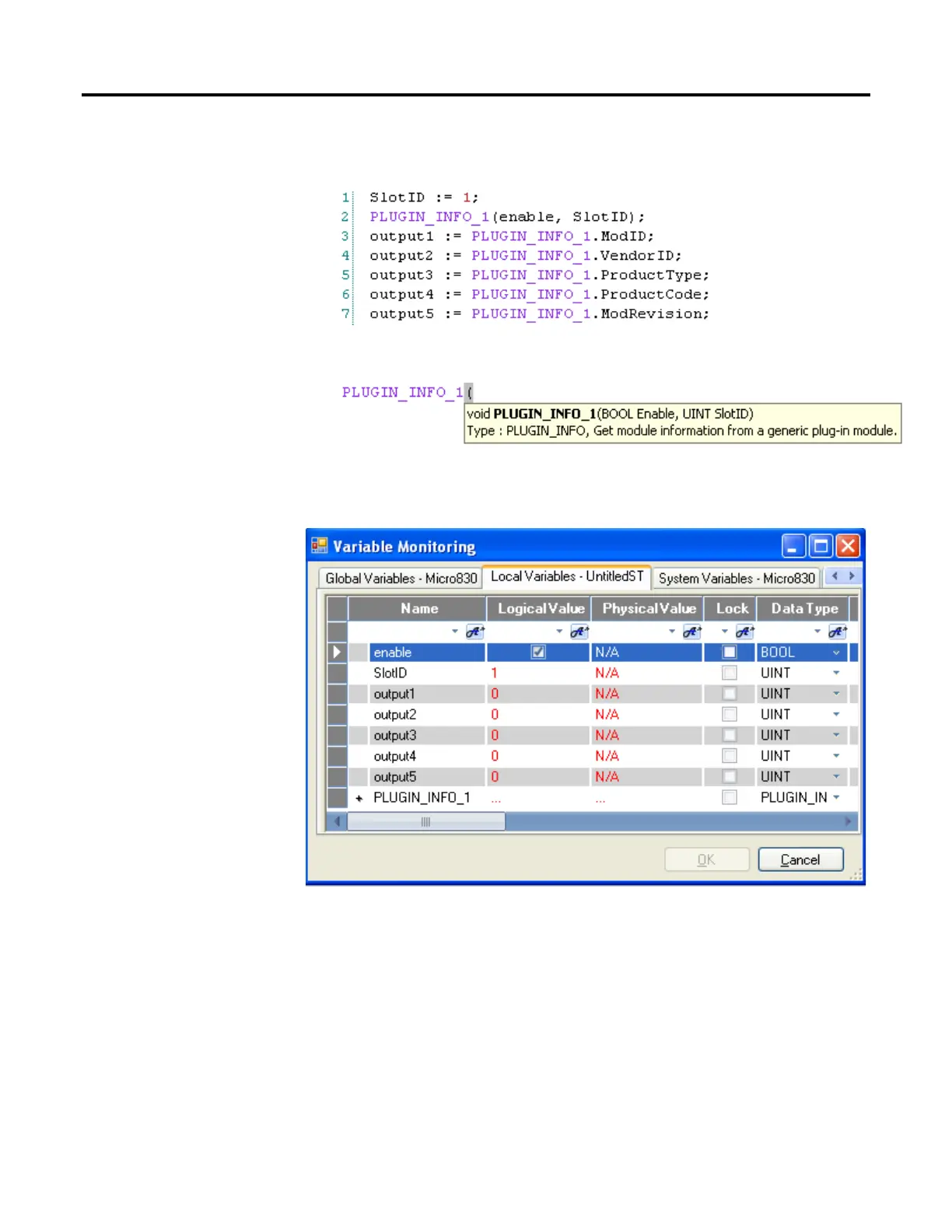Sort by the Data Type column header
Viewport: 952px width, 1232px height.
pos(803,608)
